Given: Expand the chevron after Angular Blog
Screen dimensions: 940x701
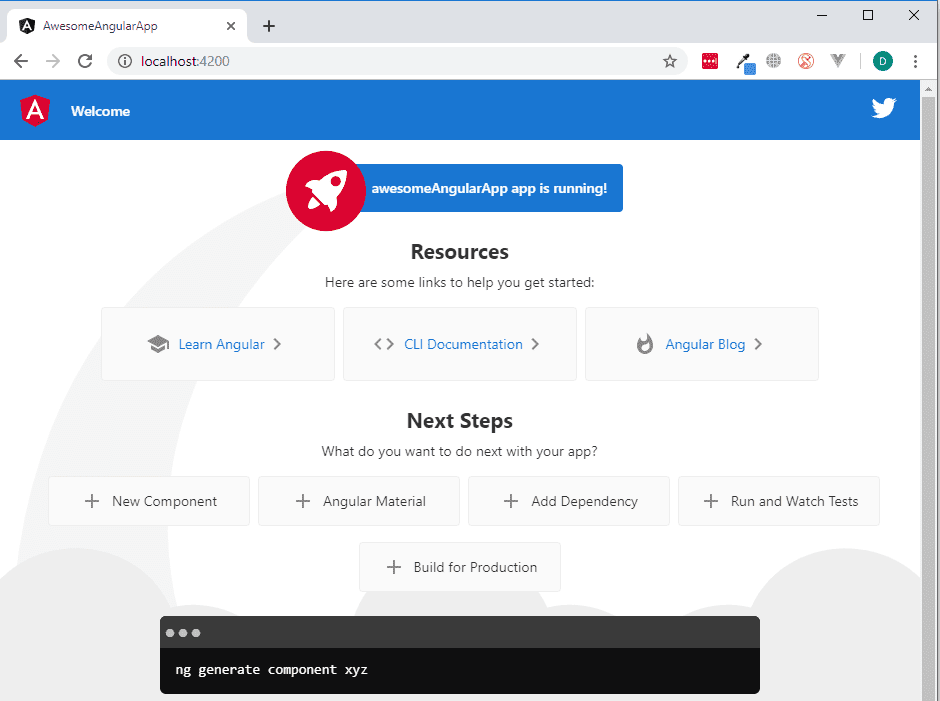Looking at the screenshot, I should point(759,344).
